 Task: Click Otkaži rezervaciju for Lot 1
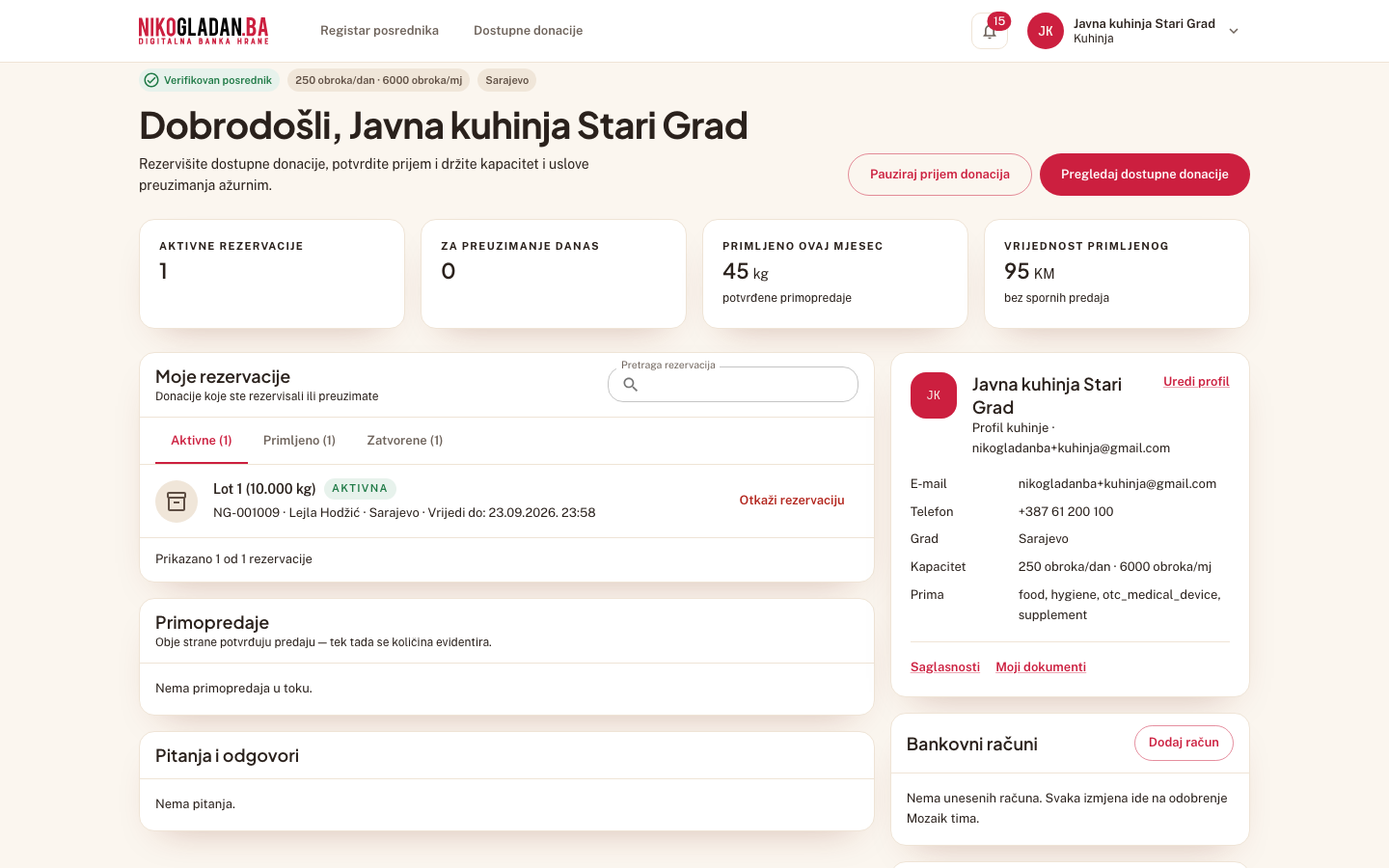click(792, 501)
